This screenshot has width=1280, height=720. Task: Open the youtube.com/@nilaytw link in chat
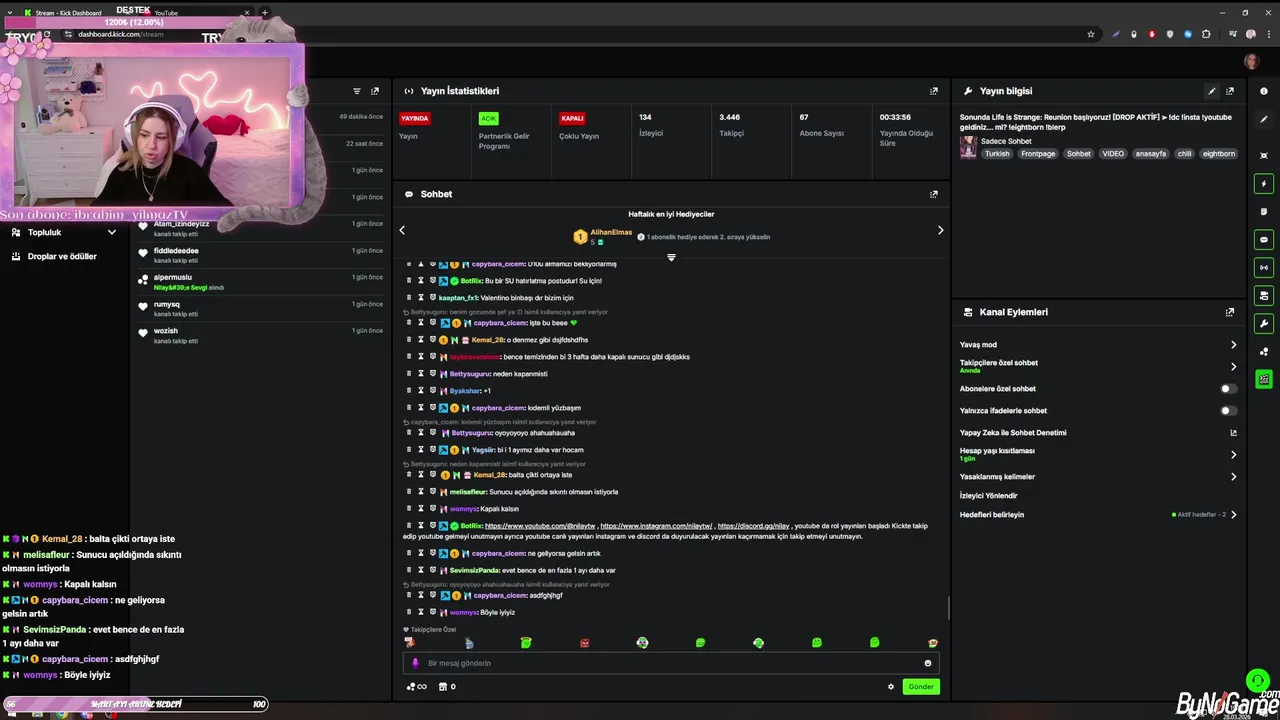(x=540, y=526)
